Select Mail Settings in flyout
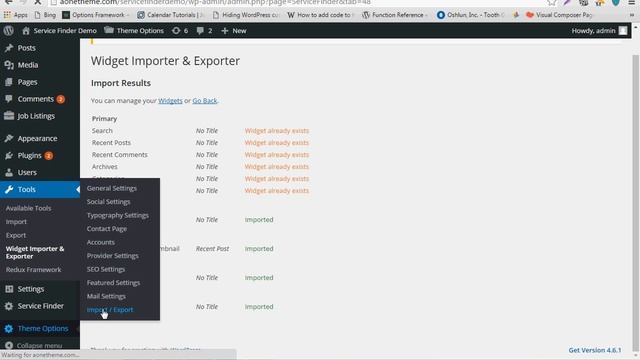Screen dimensions: 640x360 [106, 296]
